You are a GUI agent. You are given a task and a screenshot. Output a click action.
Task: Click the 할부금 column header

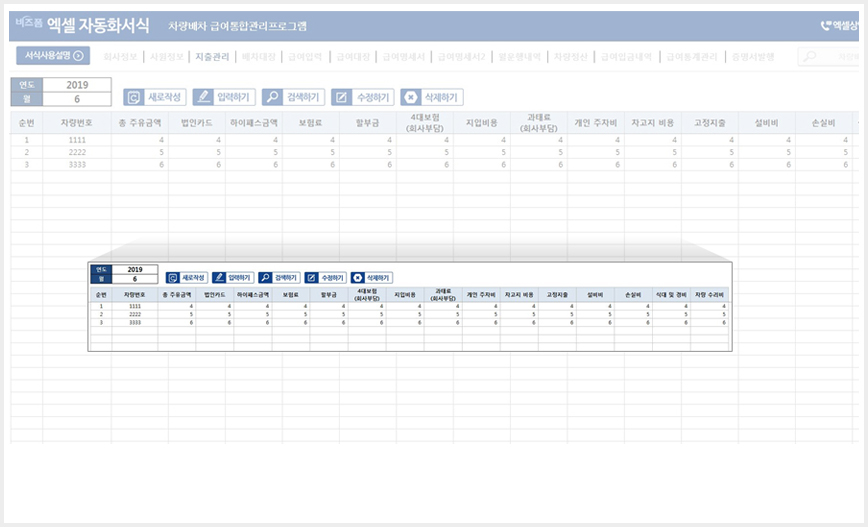pyautogui.click(x=368, y=123)
